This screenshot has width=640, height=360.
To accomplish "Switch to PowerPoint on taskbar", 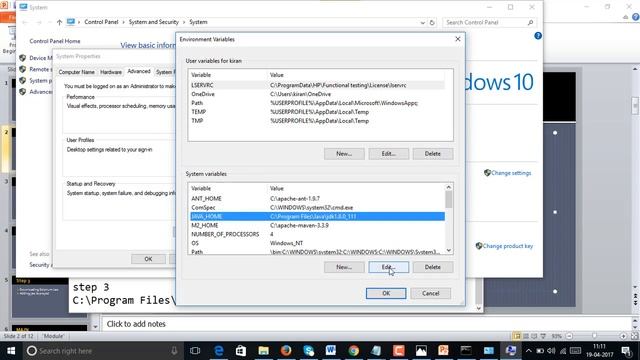I will click(443, 351).
